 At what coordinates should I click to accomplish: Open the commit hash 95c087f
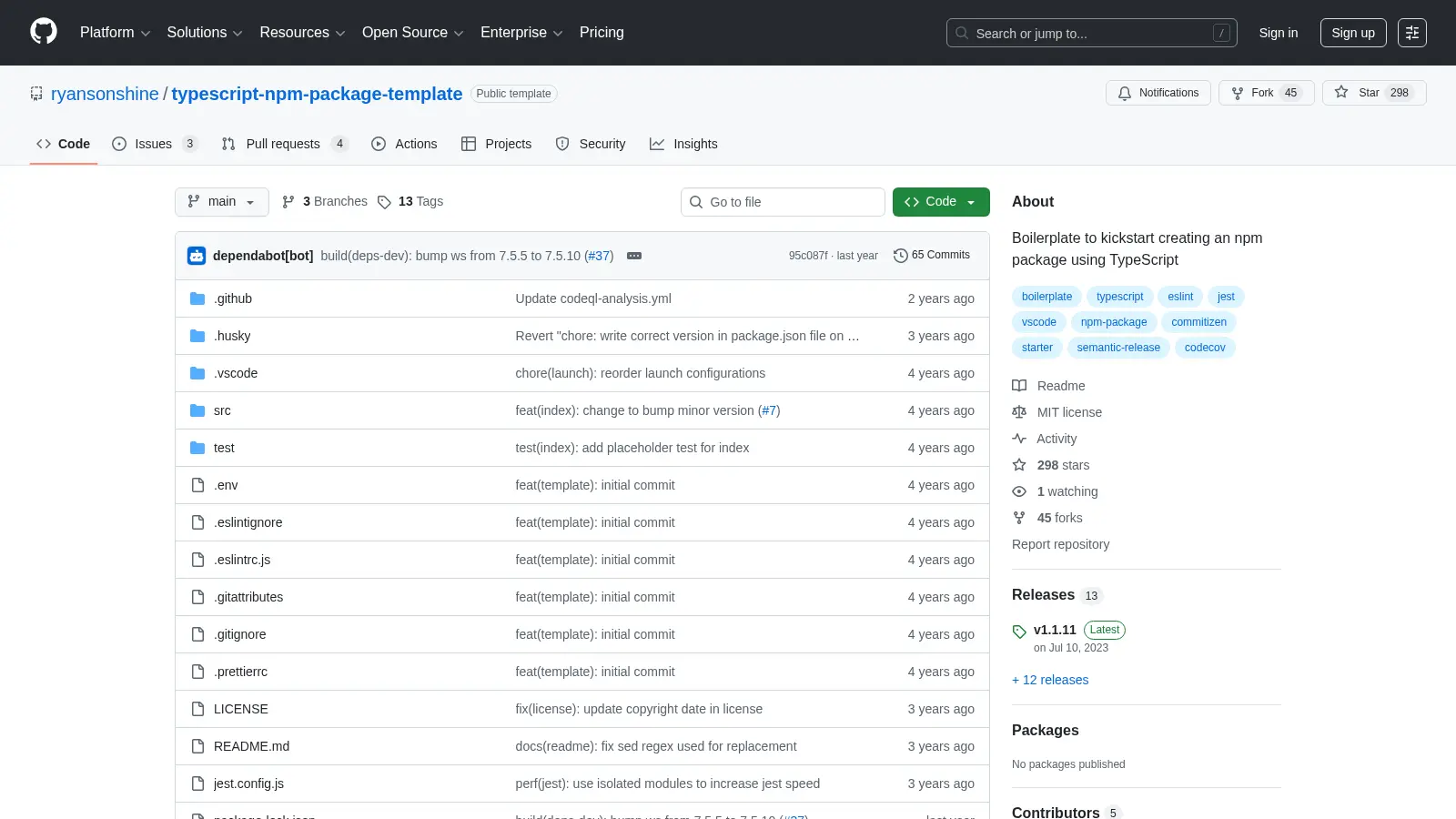click(808, 256)
